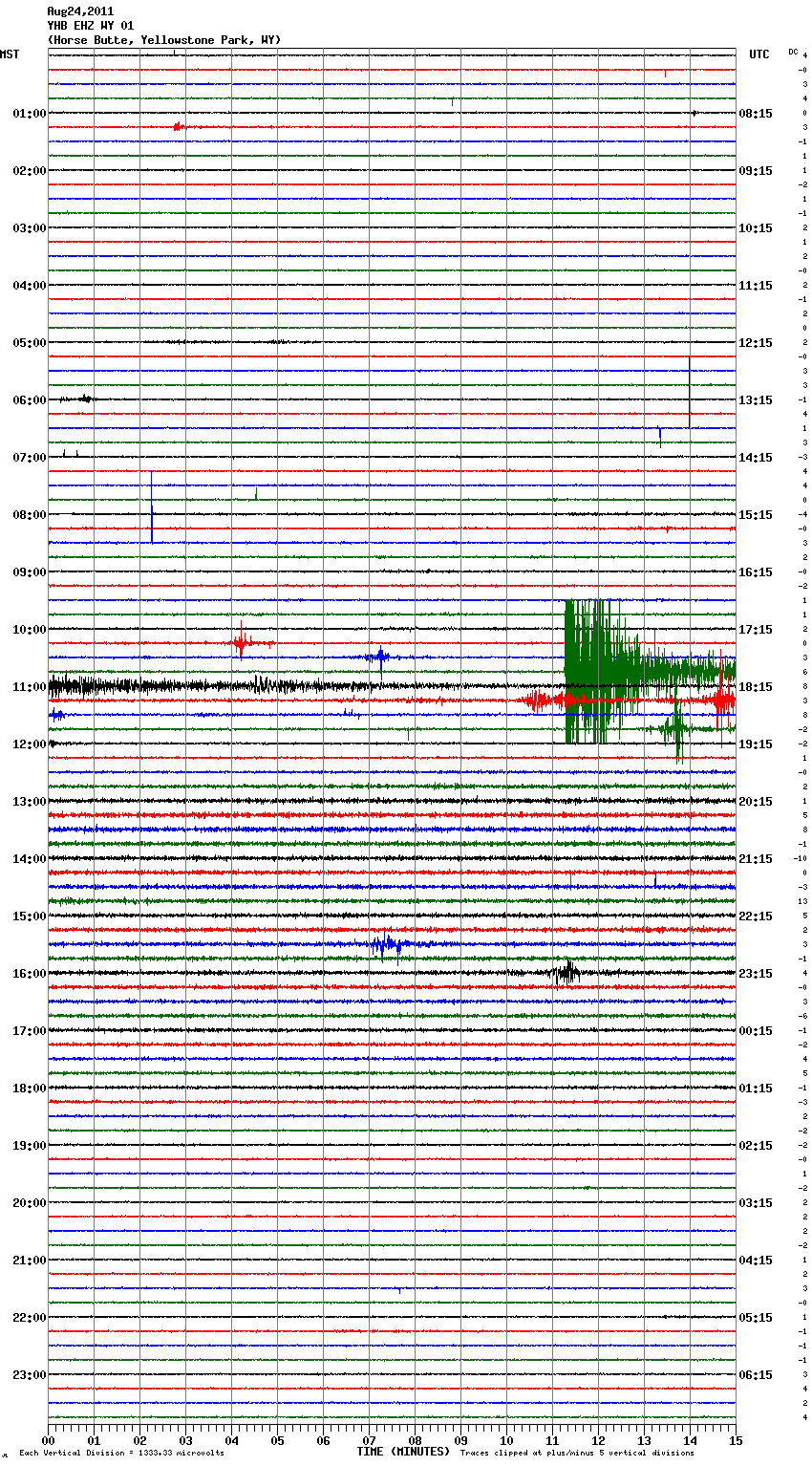The width and height of the screenshot is (812, 1466).
Task: Click the MST time zone header
Action: coord(10,54)
